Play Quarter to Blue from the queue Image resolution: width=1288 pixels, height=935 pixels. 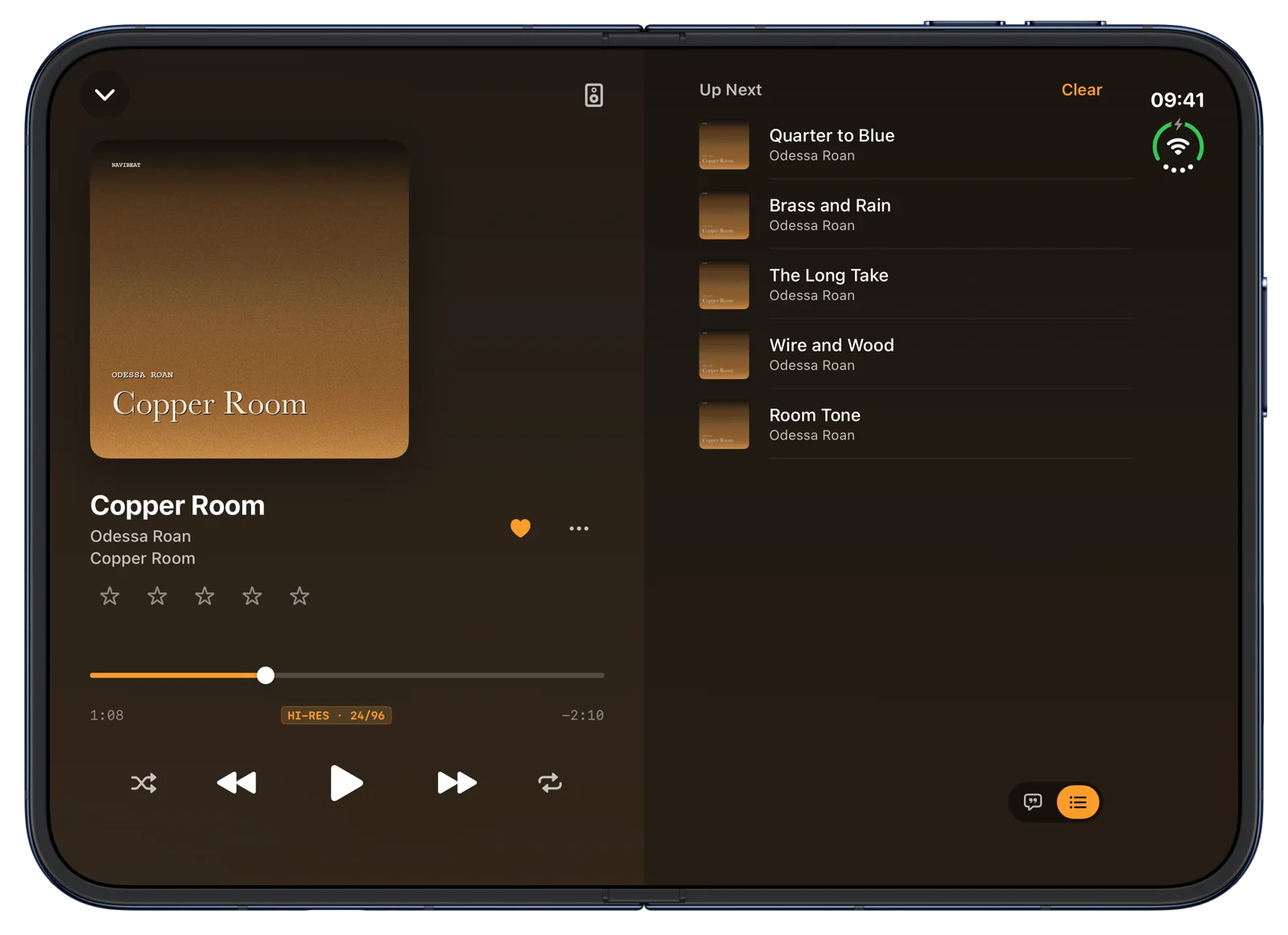click(916, 145)
